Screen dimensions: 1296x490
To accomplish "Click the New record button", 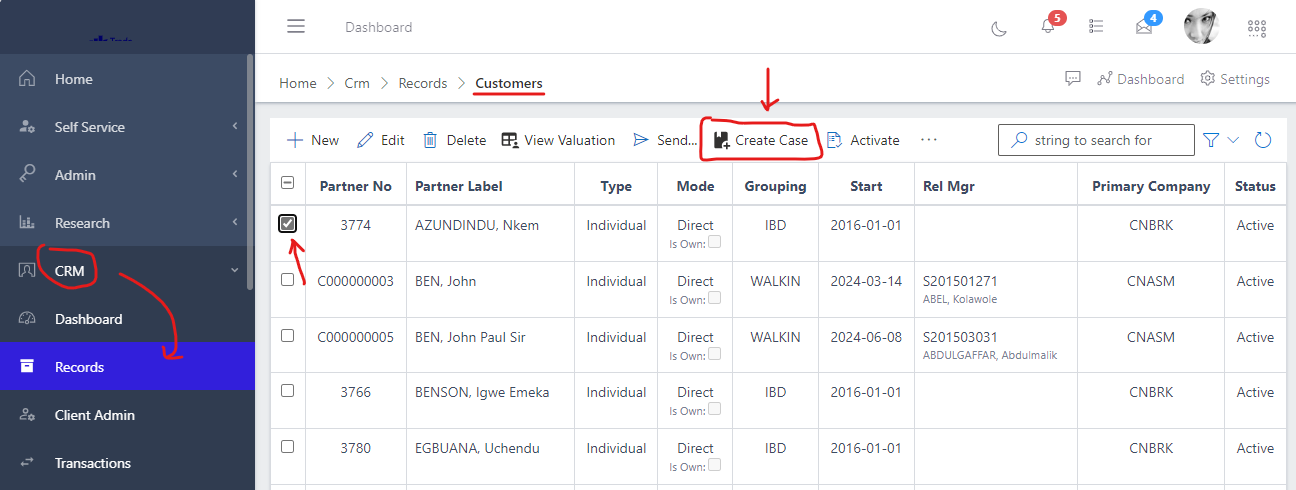I will [x=313, y=140].
